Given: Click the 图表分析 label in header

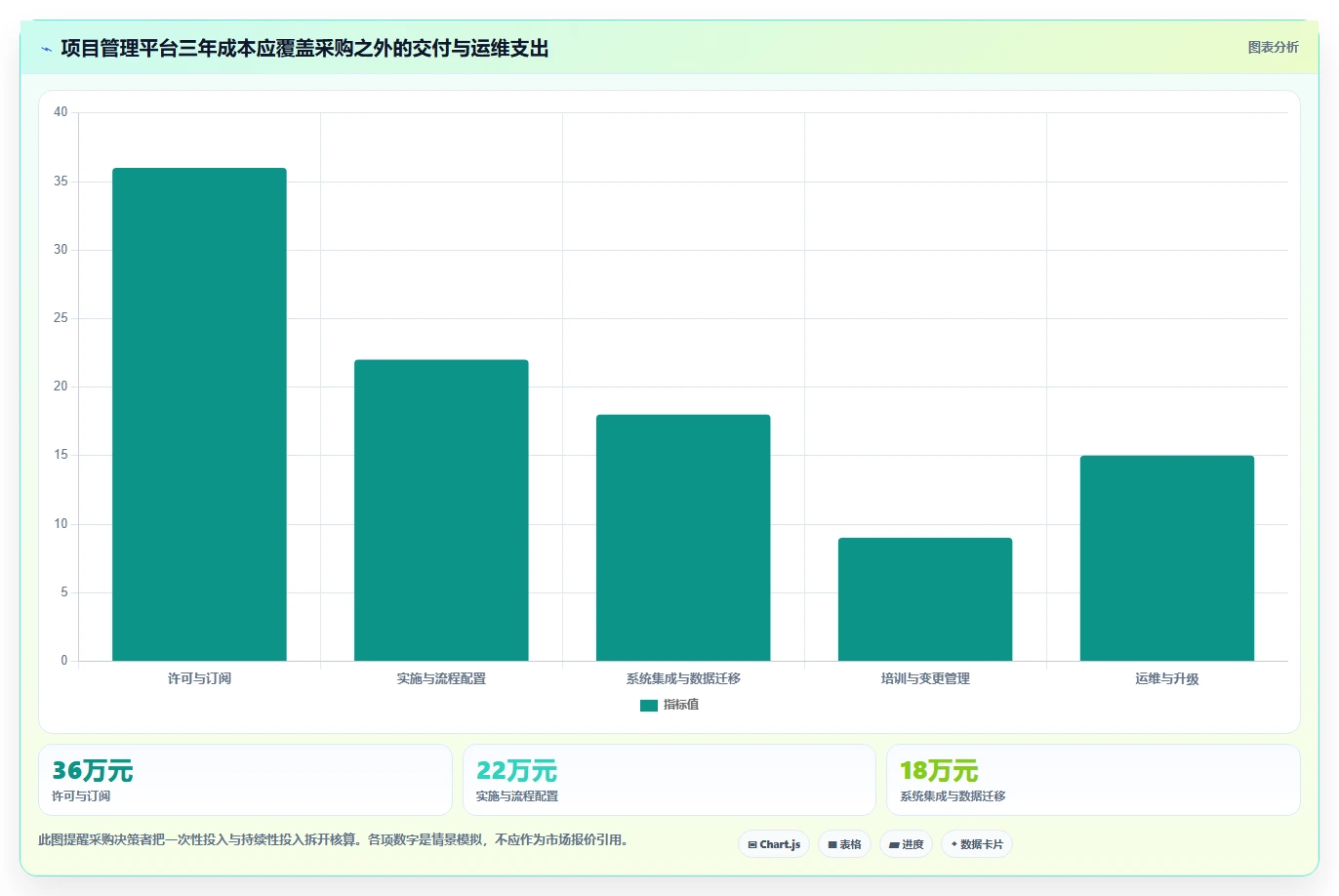Looking at the screenshot, I should (1273, 47).
